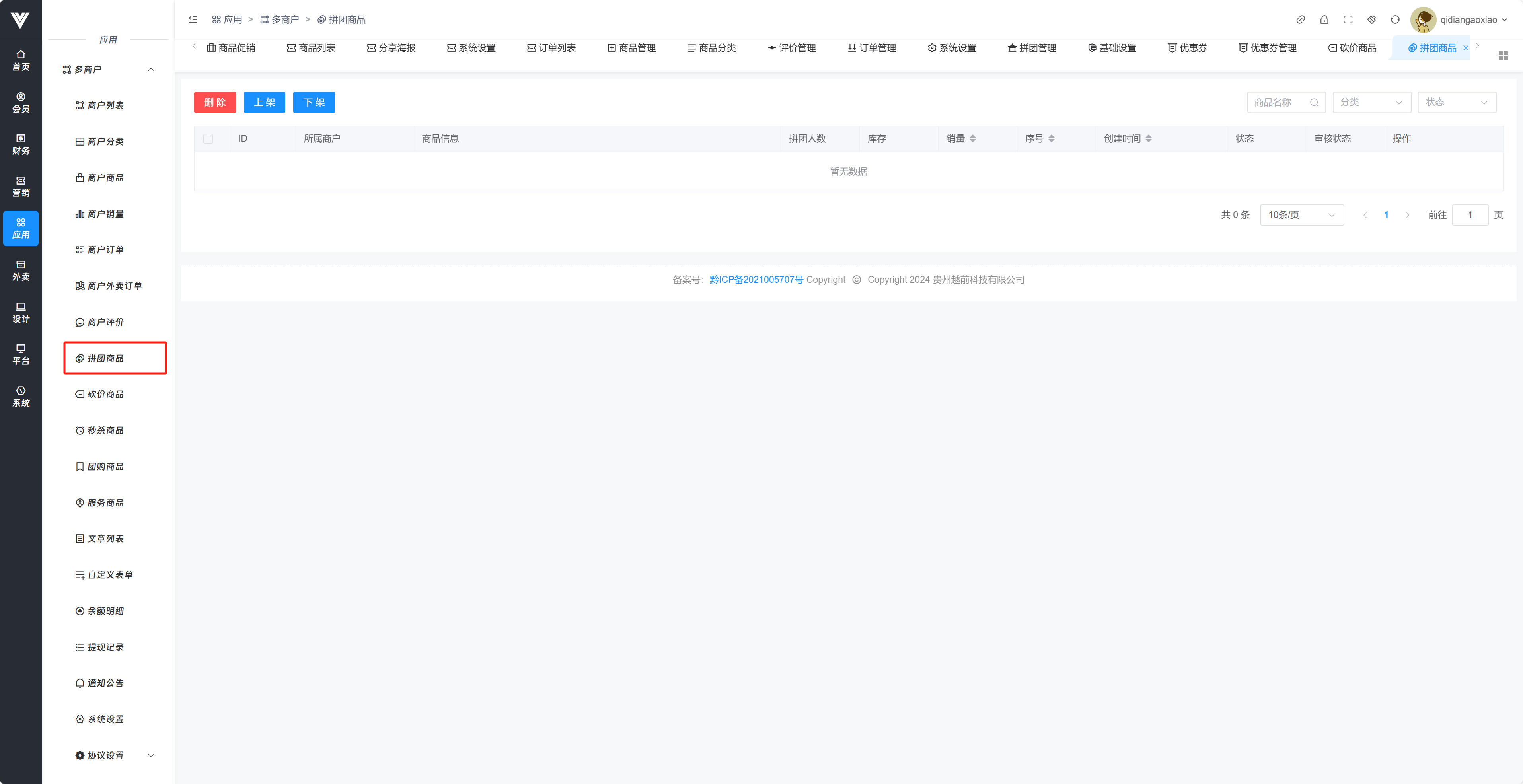
Task: Collapse the sidebar menu toggle icon
Action: click(193, 19)
